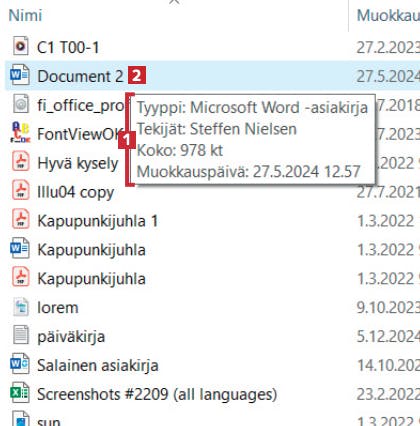Click the C1 T00-1 media file icon
The image size is (420, 426).
(21, 46)
